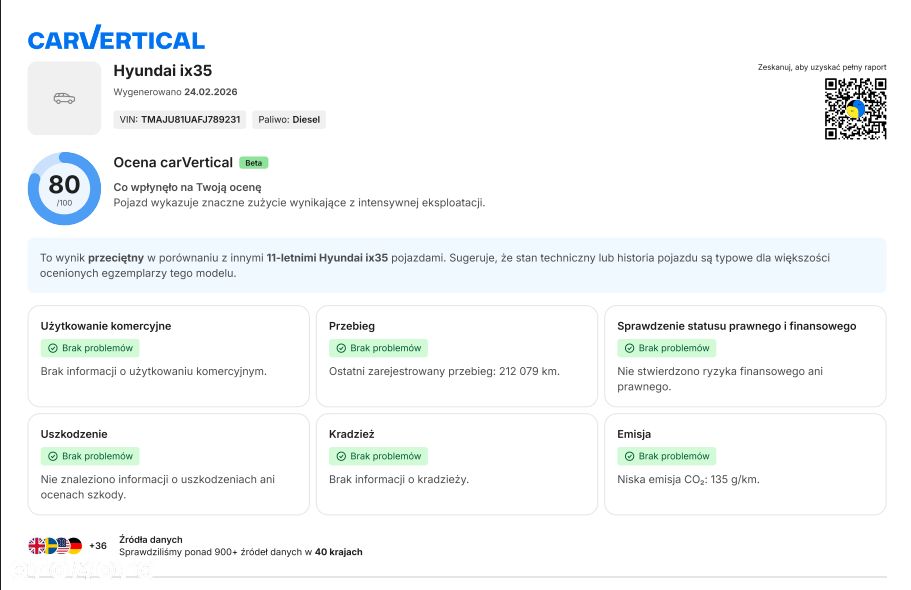The image size is (911, 590).
Task: Click the Hyundai ix35 title
Action: click(163, 71)
